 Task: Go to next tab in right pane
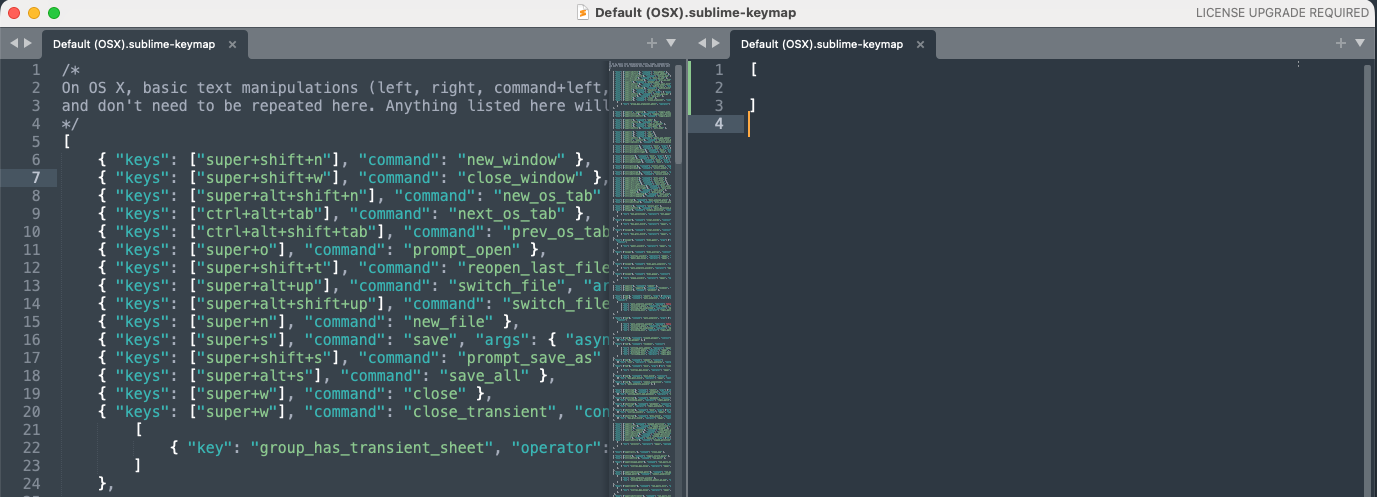pos(716,44)
